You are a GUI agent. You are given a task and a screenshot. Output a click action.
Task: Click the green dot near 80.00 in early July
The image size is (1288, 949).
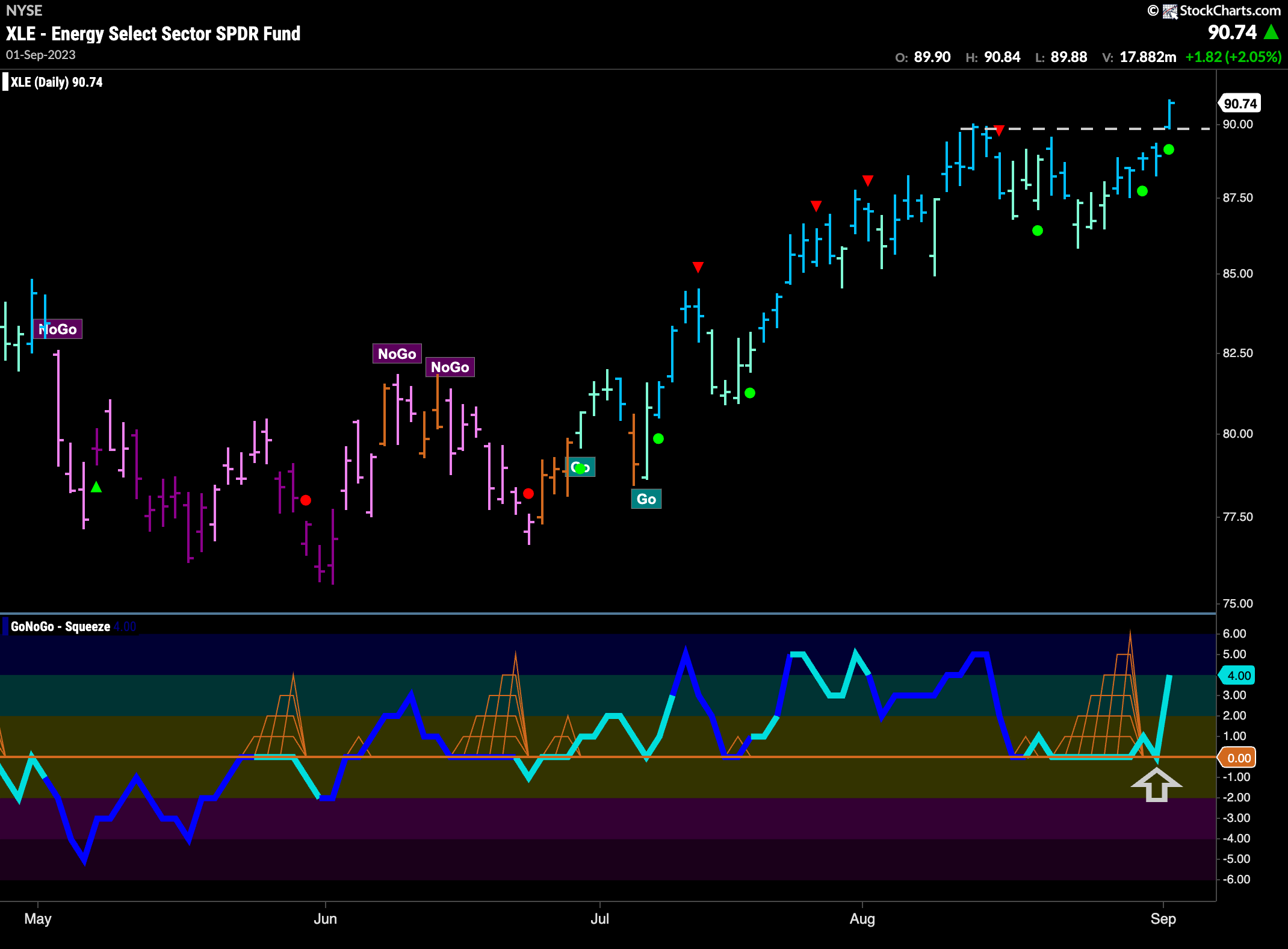[658, 438]
